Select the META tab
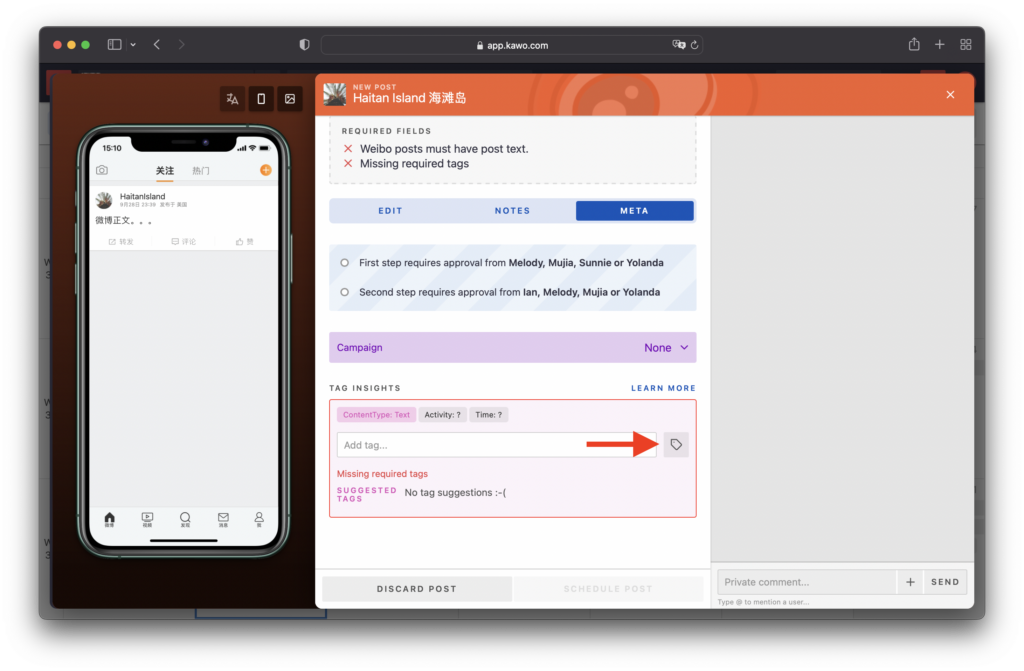1024x671 pixels. tap(634, 211)
